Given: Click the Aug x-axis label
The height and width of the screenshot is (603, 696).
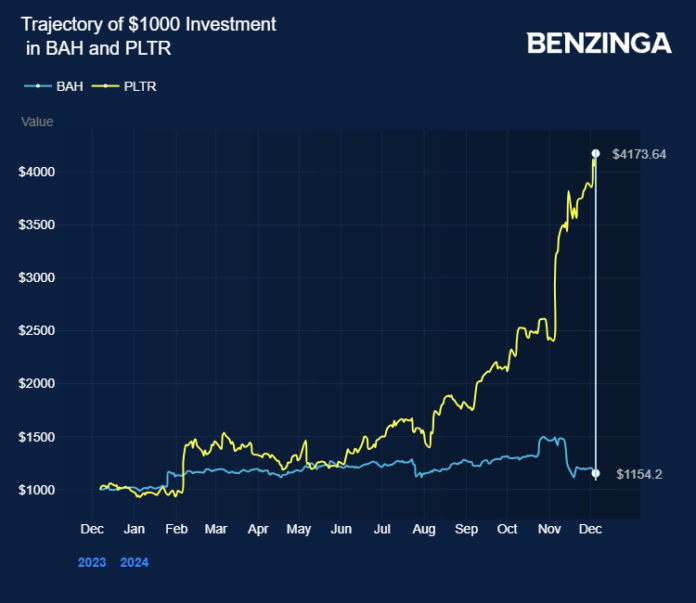Looking at the screenshot, I should tap(423, 528).
